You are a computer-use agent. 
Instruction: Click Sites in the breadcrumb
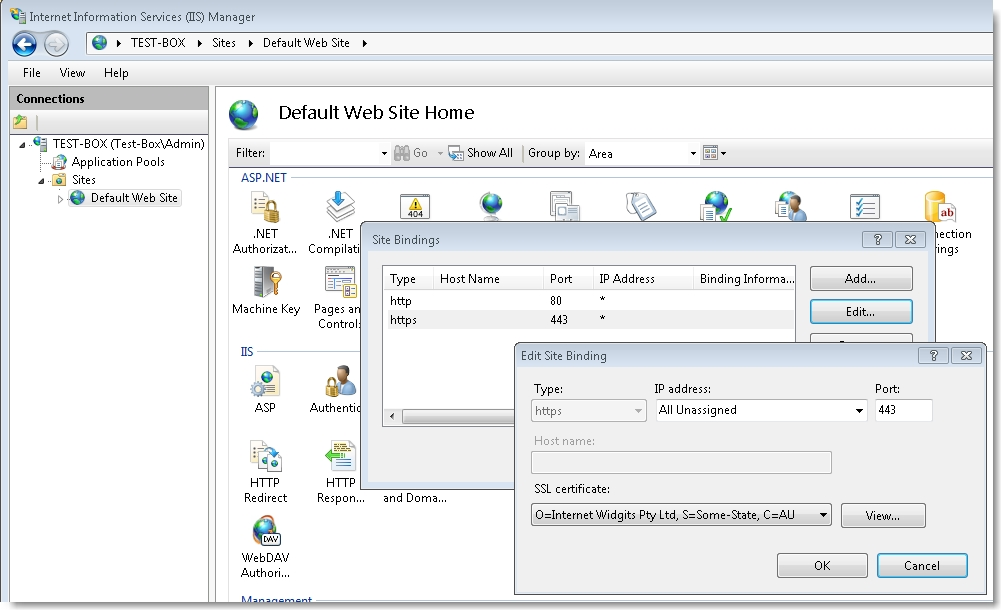[x=223, y=43]
